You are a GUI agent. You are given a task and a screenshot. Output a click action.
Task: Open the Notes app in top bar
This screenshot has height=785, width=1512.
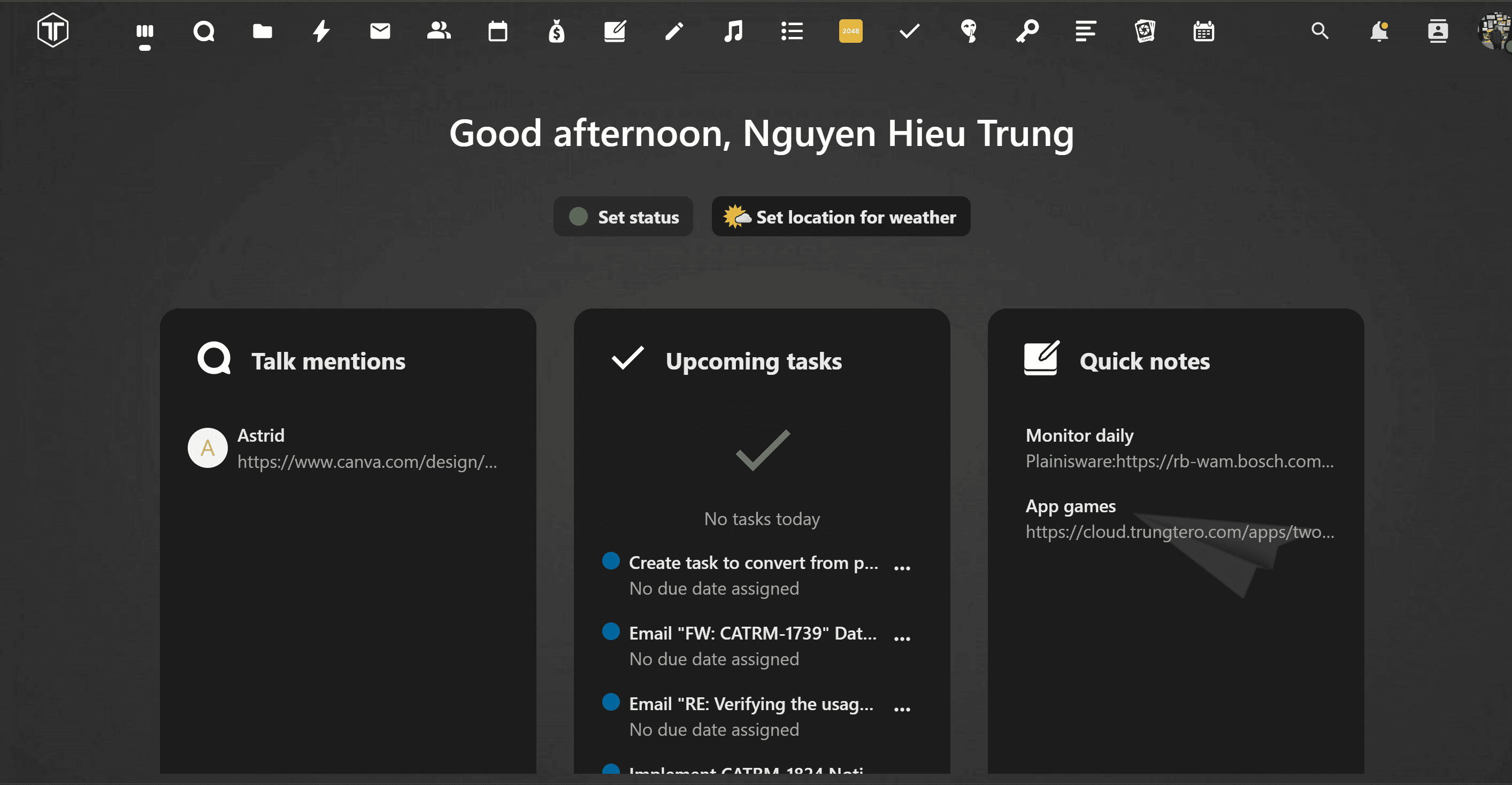(615, 31)
